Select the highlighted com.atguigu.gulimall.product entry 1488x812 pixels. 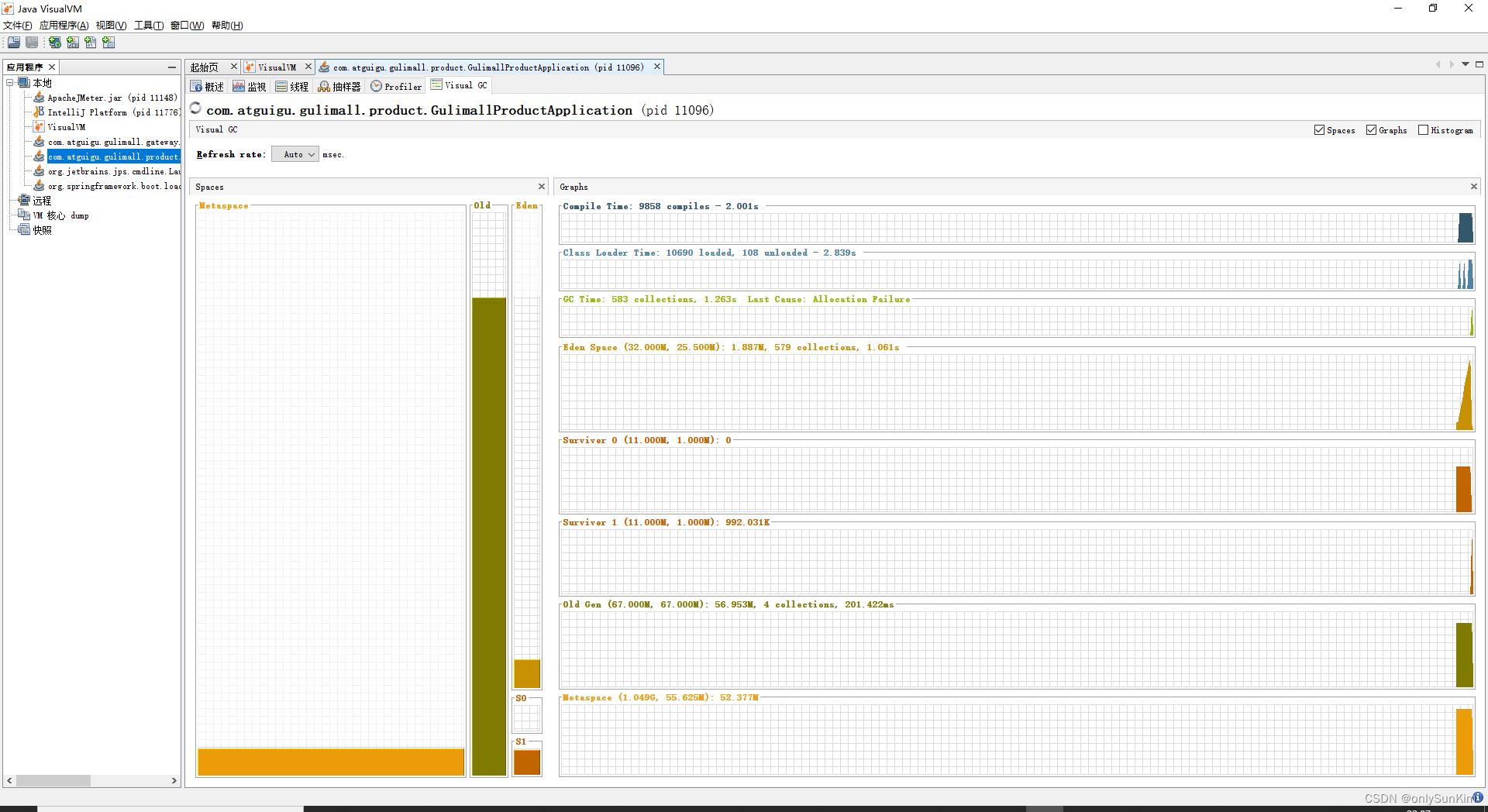[x=114, y=157]
